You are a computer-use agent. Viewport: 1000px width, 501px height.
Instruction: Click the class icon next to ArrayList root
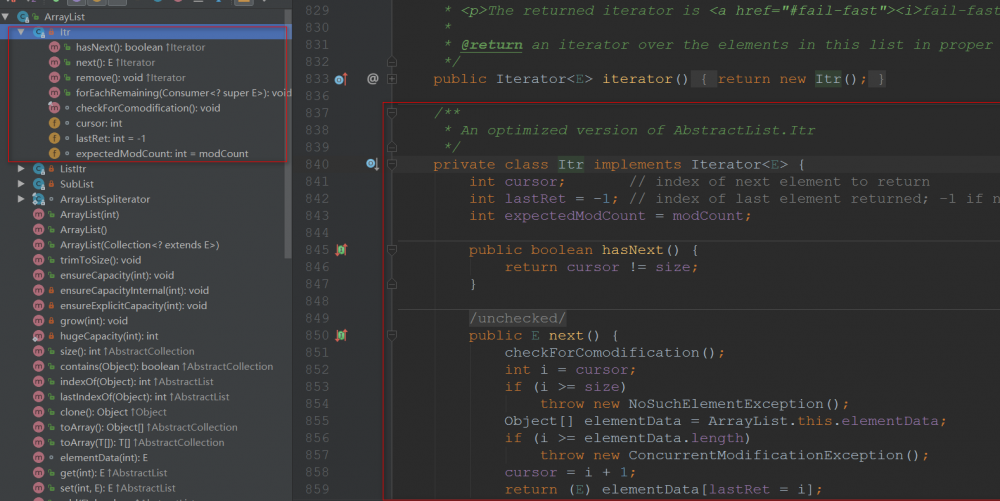tap(22, 18)
